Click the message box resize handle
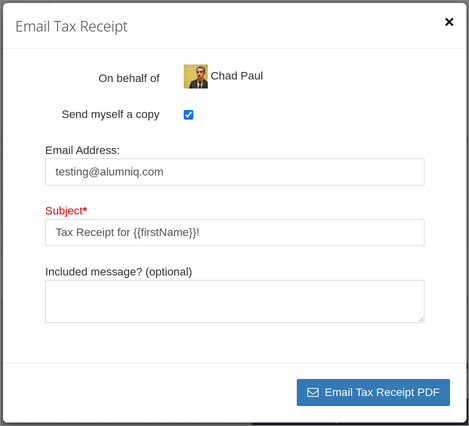Screen dimensions: 469x426 [x=421, y=320]
